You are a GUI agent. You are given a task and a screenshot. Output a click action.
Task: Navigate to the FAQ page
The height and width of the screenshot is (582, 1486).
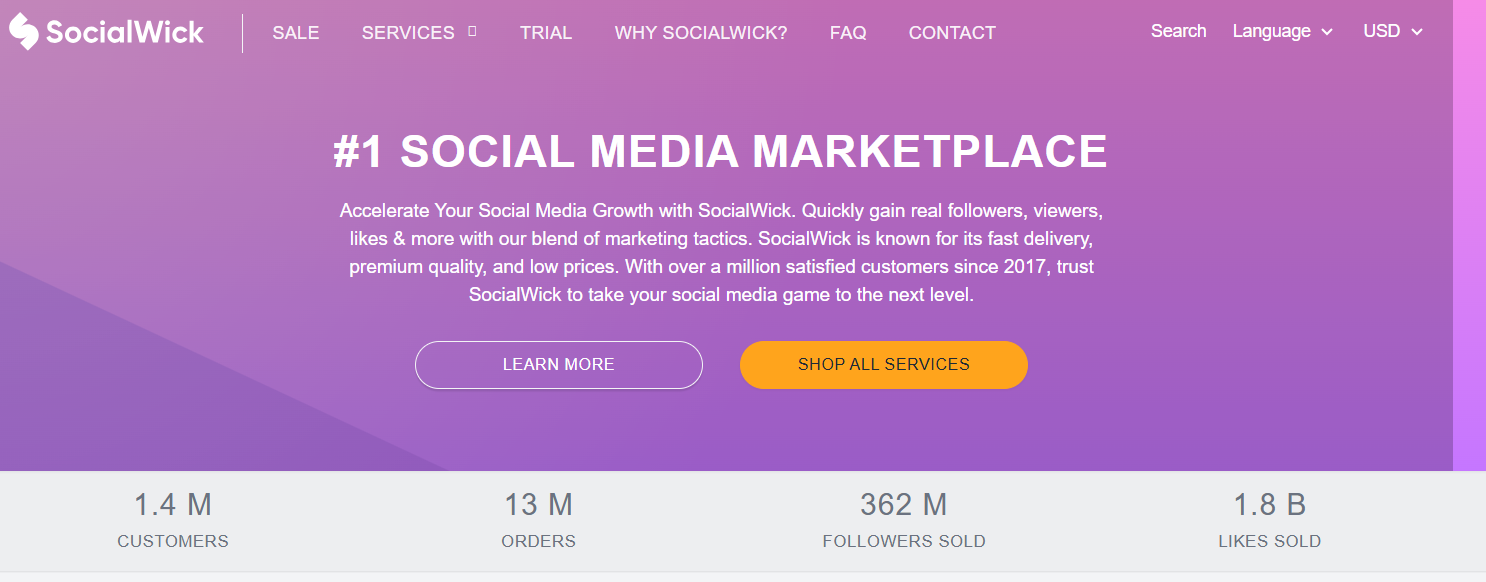pos(848,33)
